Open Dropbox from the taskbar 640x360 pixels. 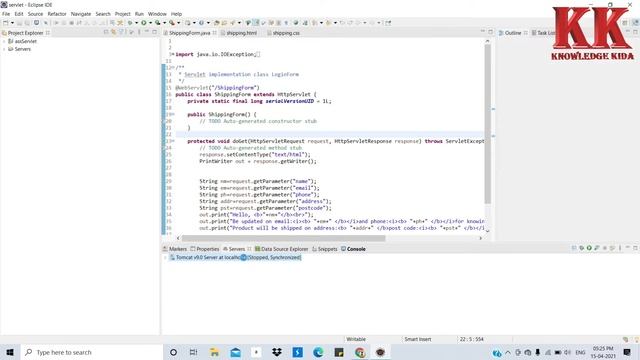point(277,352)
